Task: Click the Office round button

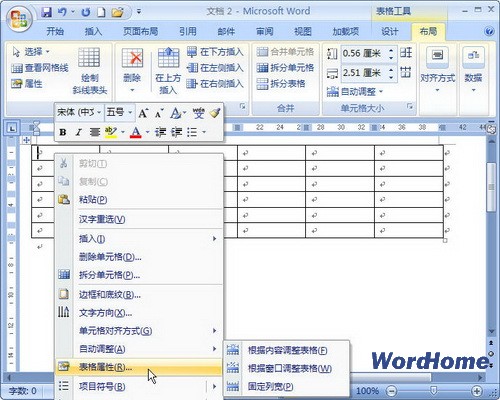Action: click(x=19, y=19)
